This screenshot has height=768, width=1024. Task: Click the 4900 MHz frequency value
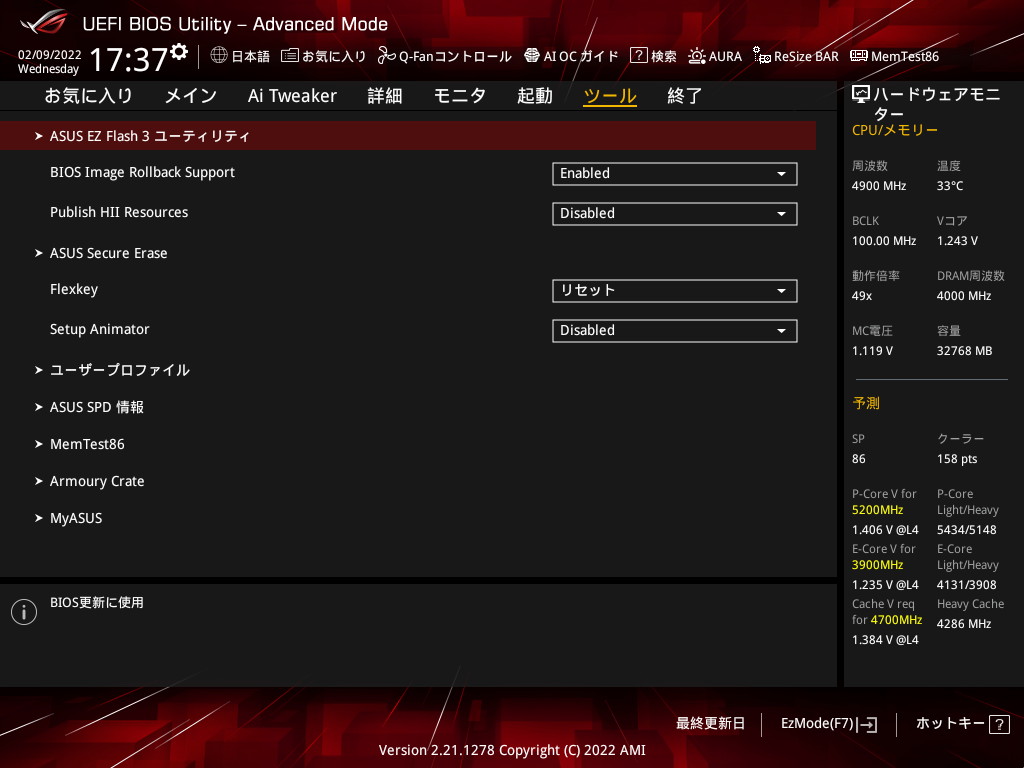pyautogui.click(x=879, y=186)
